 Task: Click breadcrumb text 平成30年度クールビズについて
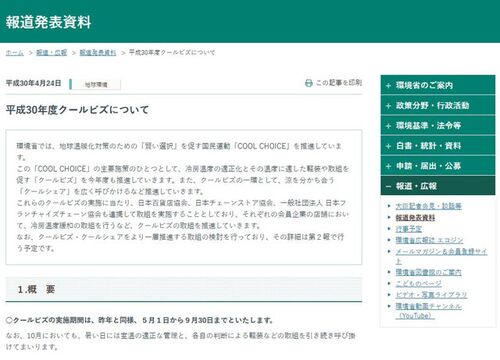click(x=172, y=53)
